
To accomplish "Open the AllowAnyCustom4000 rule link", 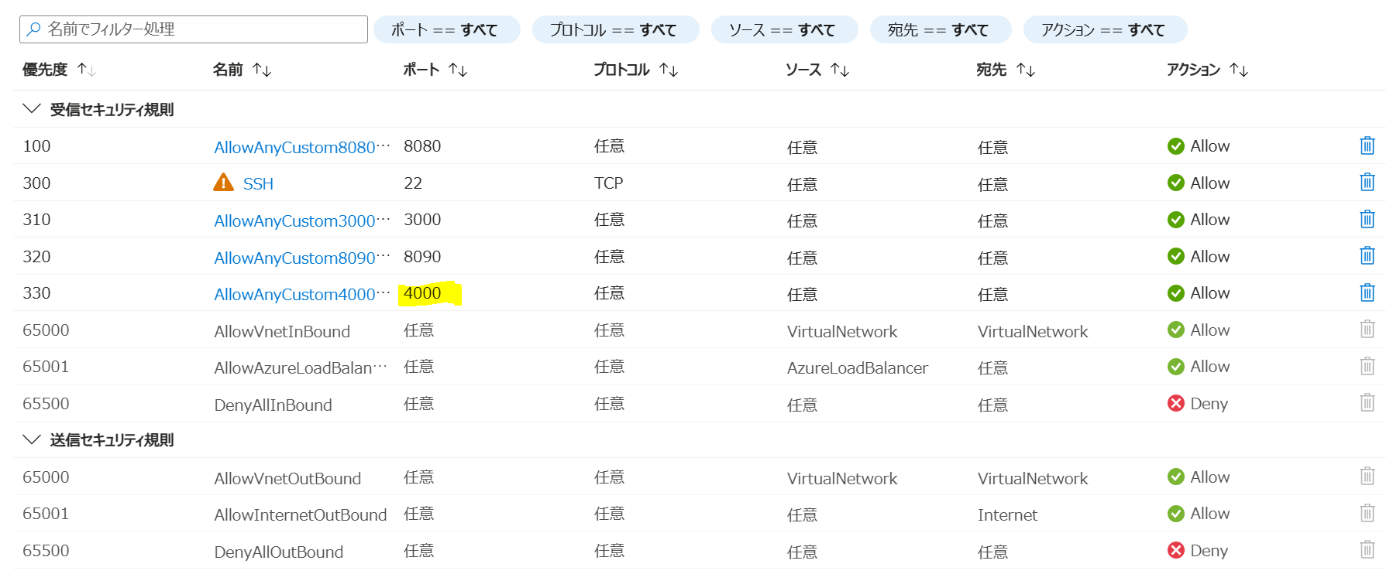I will point(301,294).
